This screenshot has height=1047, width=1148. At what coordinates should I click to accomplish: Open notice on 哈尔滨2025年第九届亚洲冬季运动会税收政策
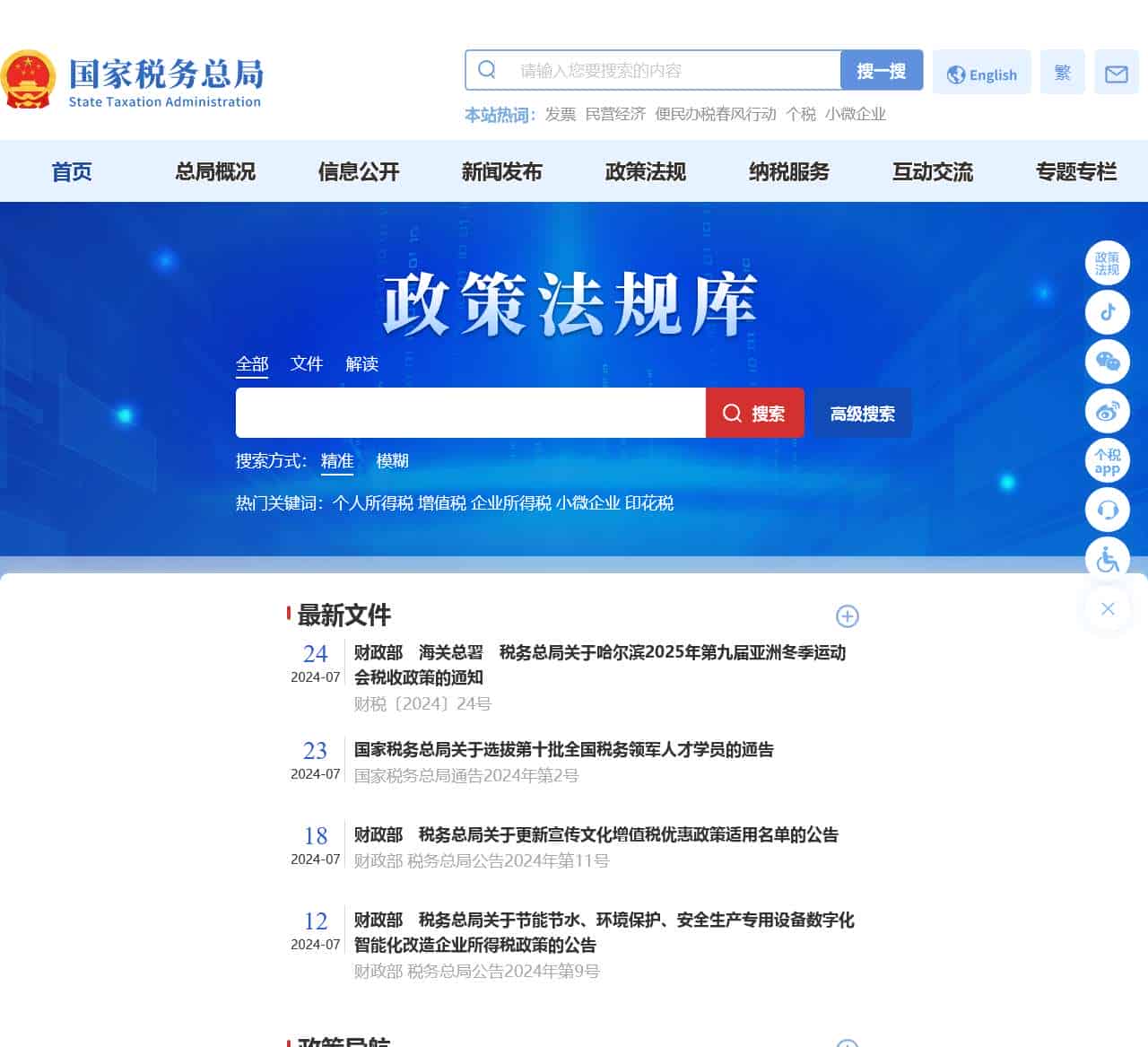tap(600, 665)
